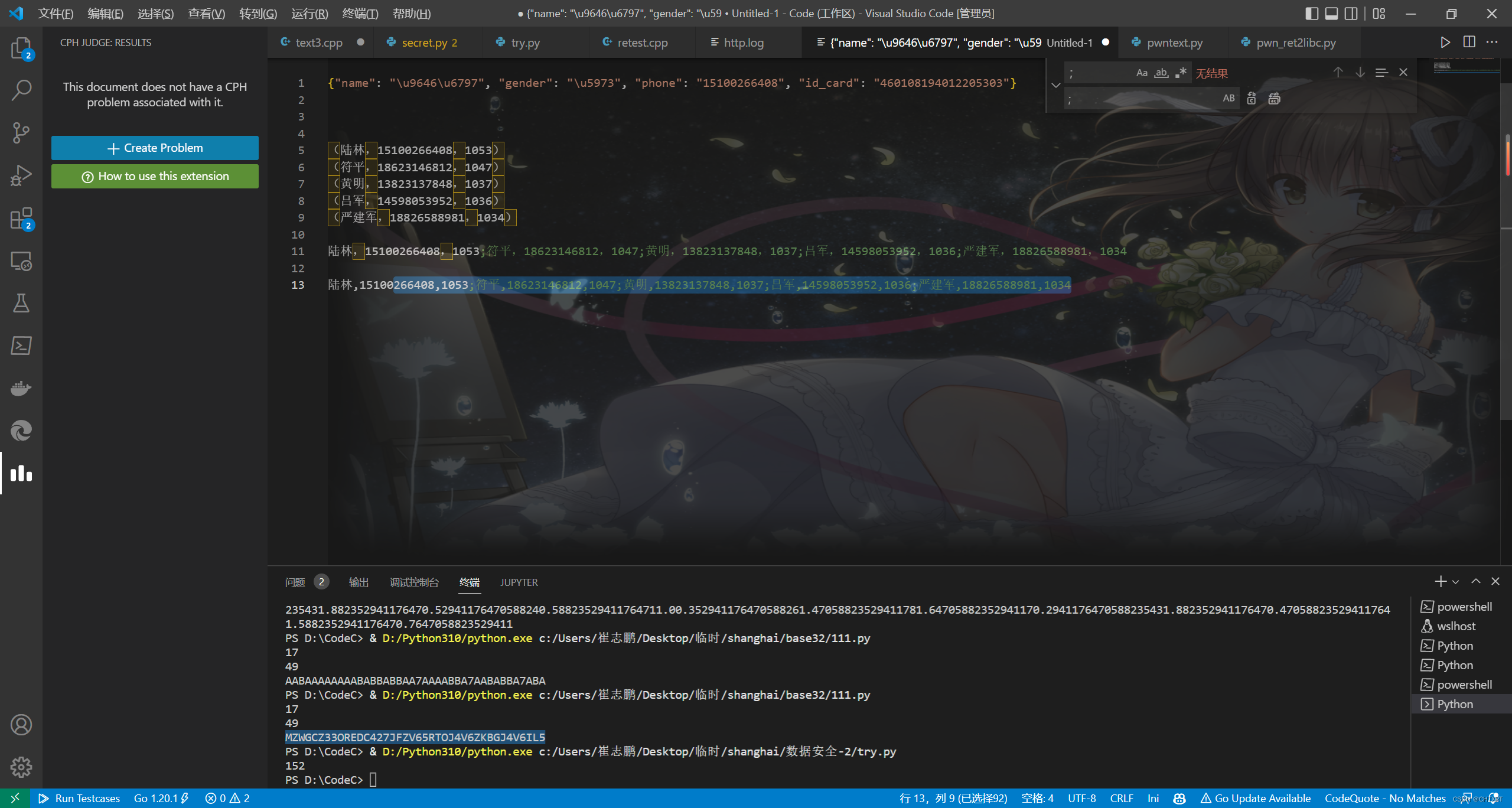Click the editor vertical scrollbar
The image size is (1512, 808).
pyautogui.click(x=1506, y=295)
